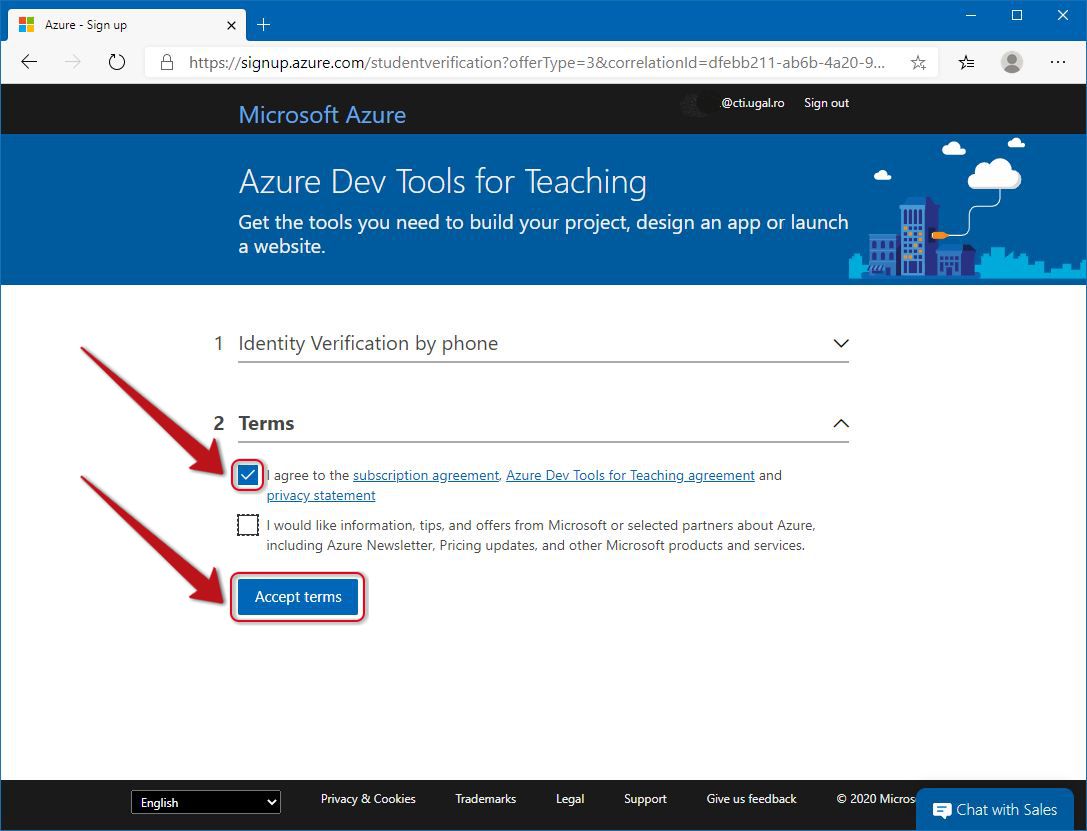Collapse the Terms section chevron

(841, 423)
